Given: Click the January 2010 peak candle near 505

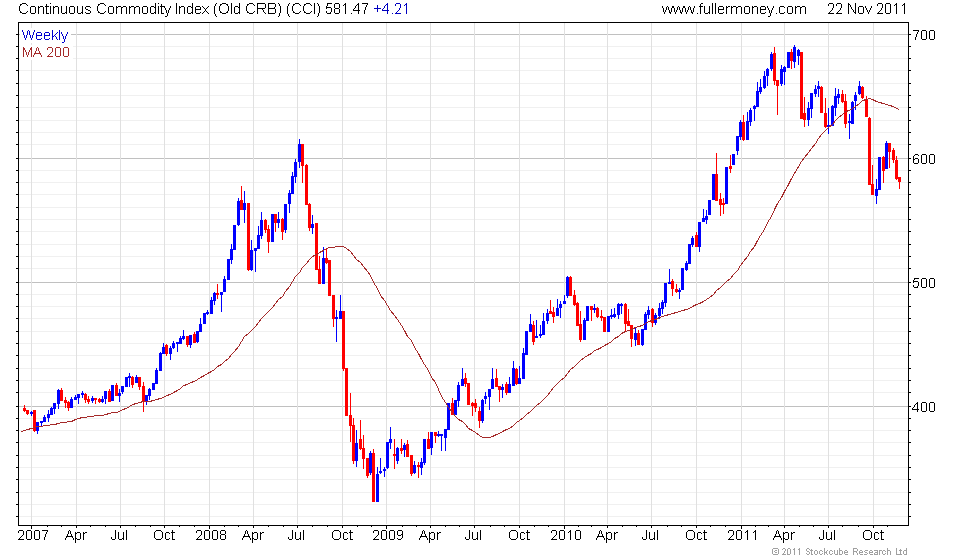Looking at the screenshot, I should [x=569, y=286].
